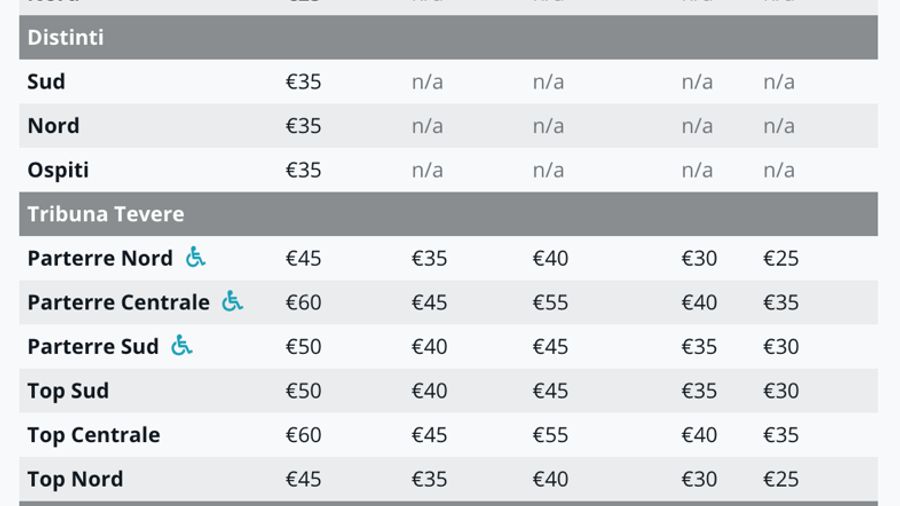Viewport: 900px width, 506px height.
Task: Click wheelchair icon beside Parterre Nord
Action: [195, 257]
